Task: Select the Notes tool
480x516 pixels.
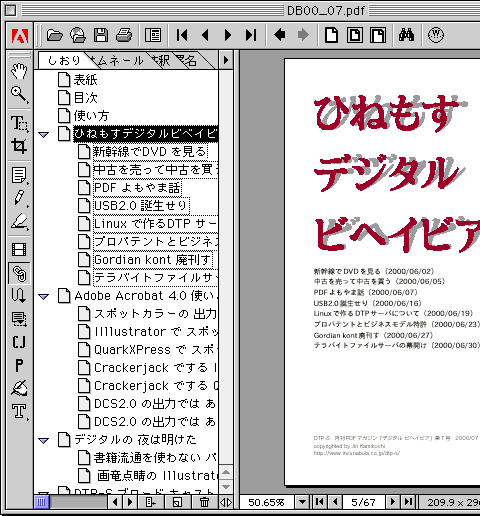Action: pos(19,175)
